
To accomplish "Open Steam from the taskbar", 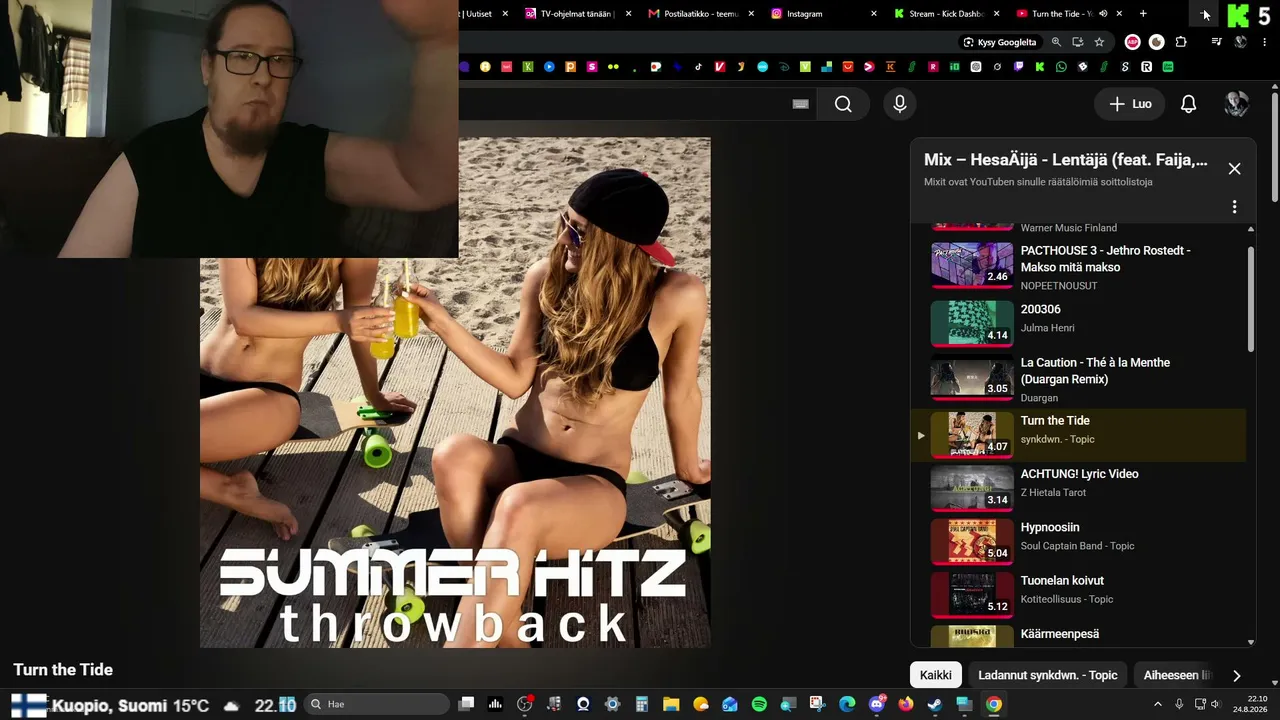I will tap(935, 704).
